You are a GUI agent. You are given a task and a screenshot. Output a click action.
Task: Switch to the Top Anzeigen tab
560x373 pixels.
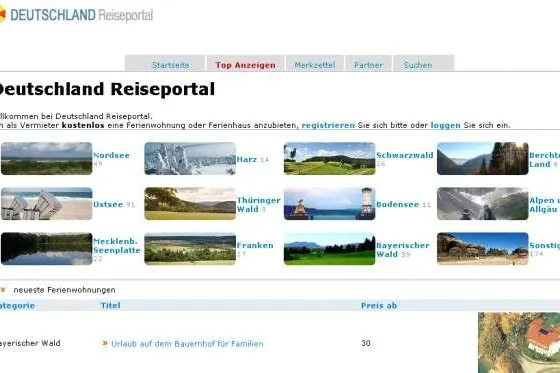click(x=245, y=65)
